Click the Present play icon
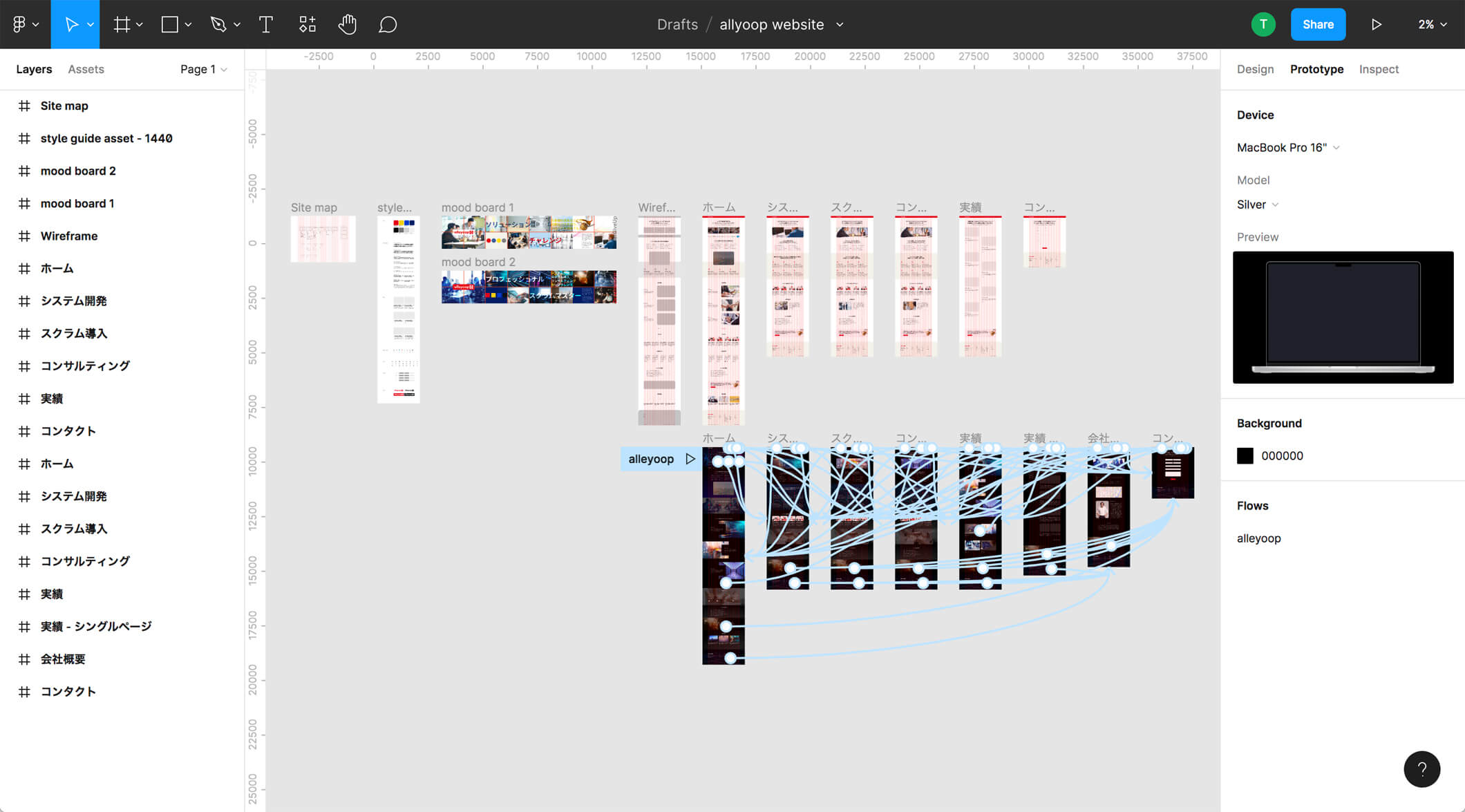 1376,24
